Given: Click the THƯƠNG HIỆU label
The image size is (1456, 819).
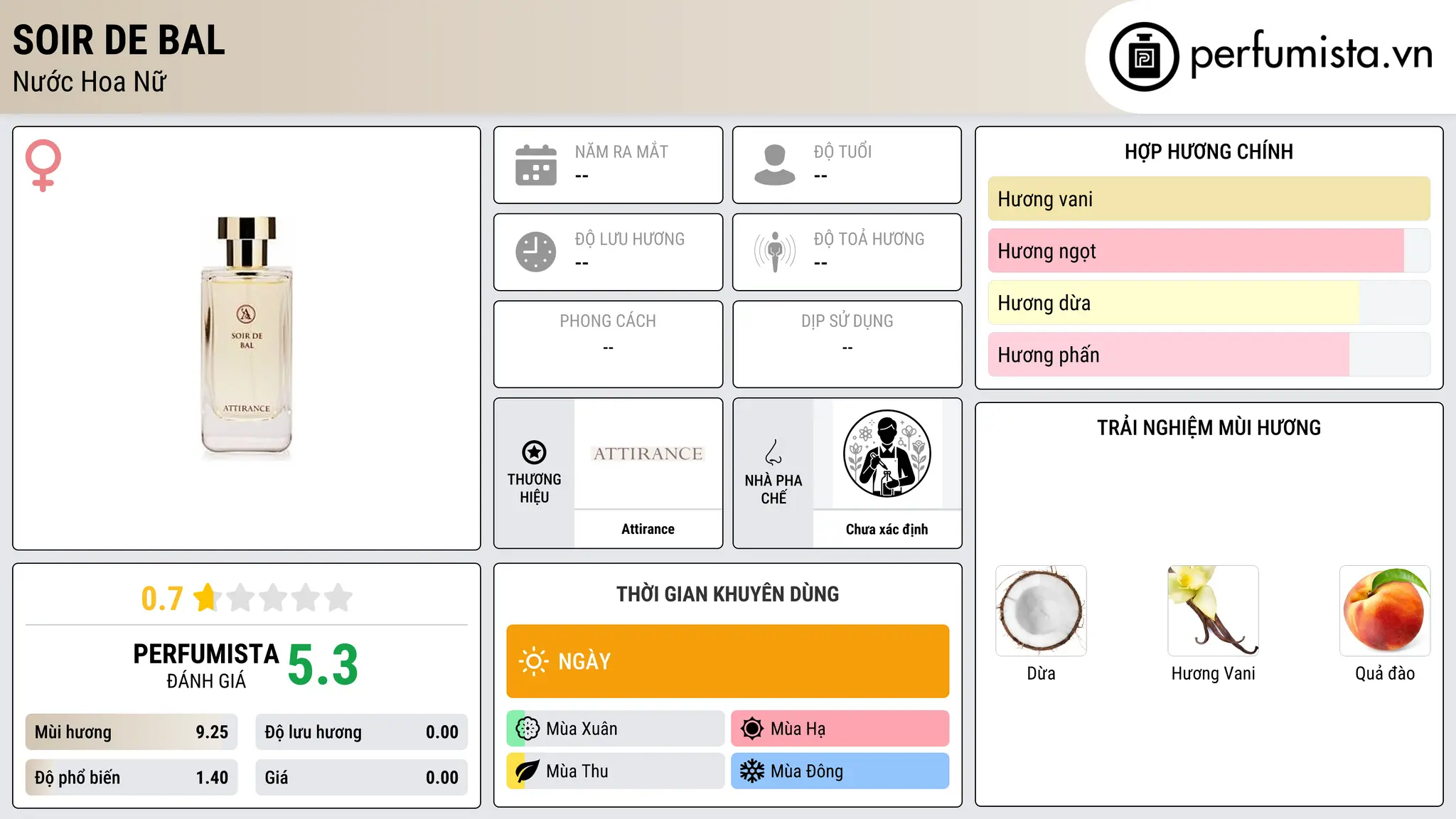Looking at the screenshot, I should point(534,488).
